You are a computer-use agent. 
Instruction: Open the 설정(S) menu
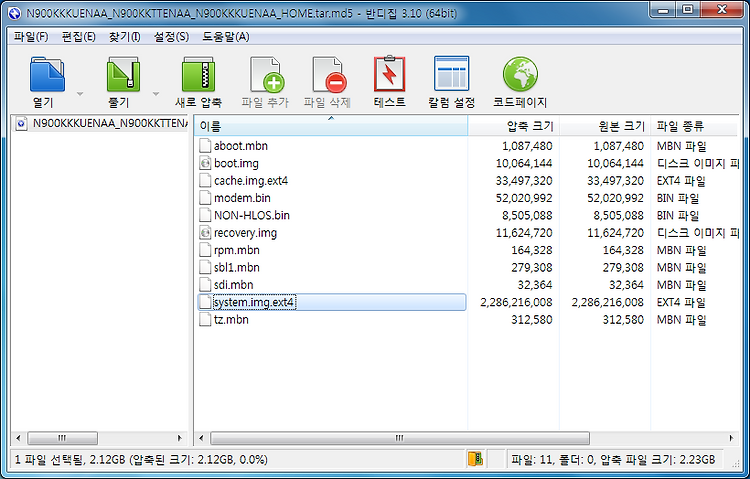coord(171,37)
